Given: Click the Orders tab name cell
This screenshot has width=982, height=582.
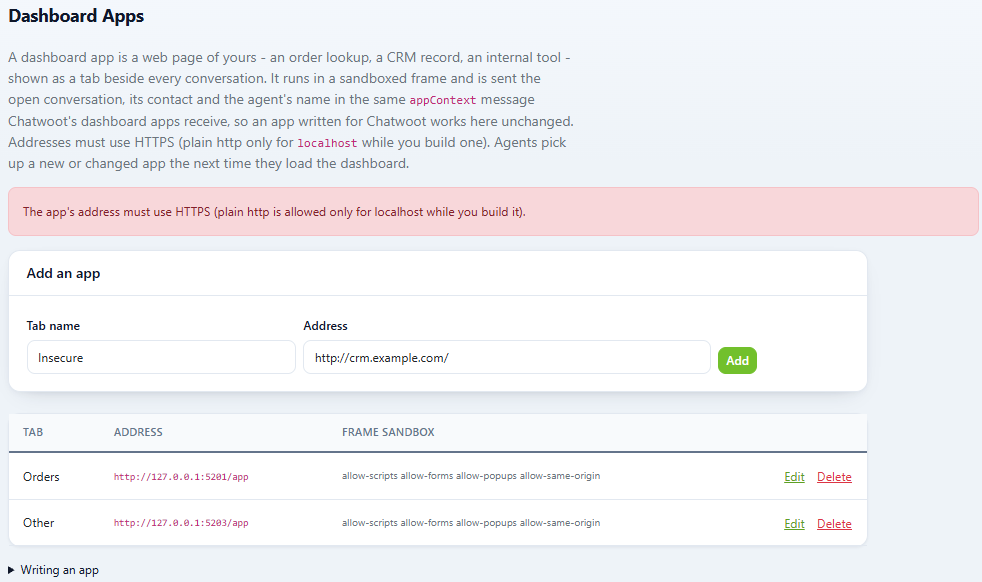Looking at the screenshot, I should point(41,477).
